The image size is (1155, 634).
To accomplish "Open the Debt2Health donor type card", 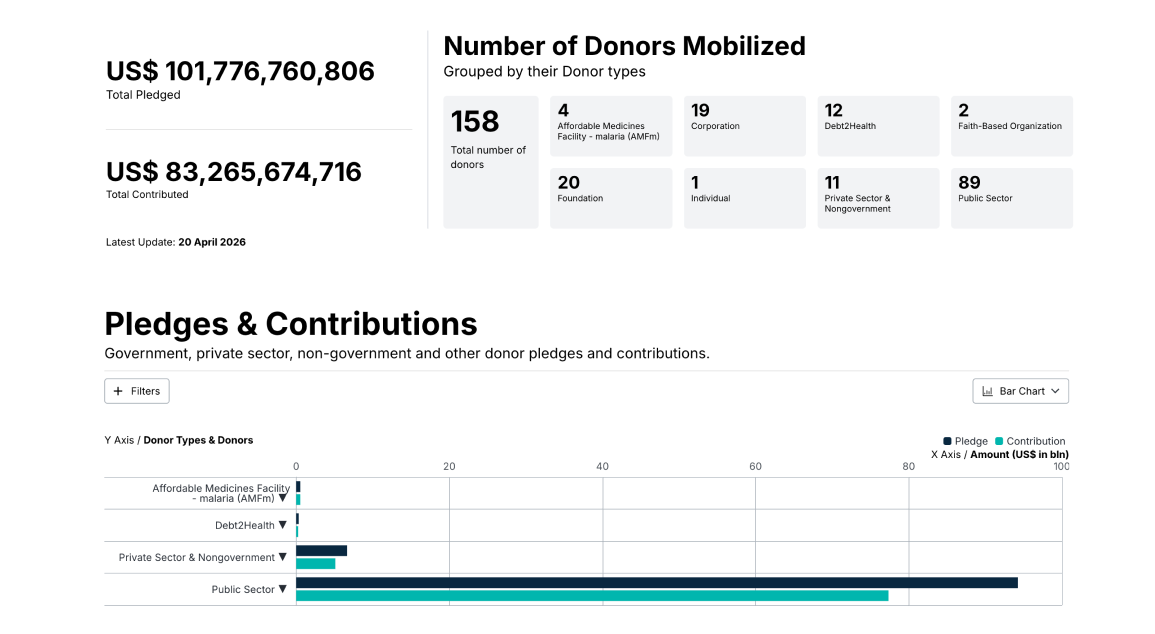I will pyautogui.click(x=878, y=126).
